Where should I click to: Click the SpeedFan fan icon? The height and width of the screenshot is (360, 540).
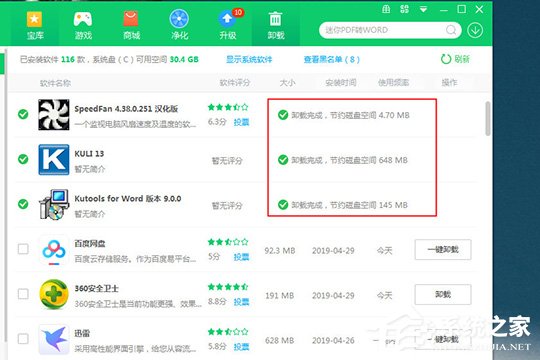point(54,114)
